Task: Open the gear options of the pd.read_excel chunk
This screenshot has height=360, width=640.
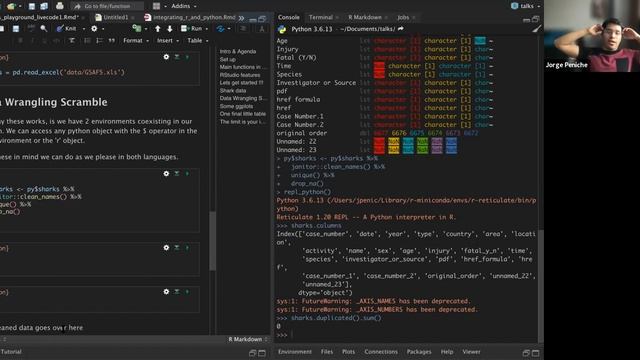Action: (x=166, y=57)
